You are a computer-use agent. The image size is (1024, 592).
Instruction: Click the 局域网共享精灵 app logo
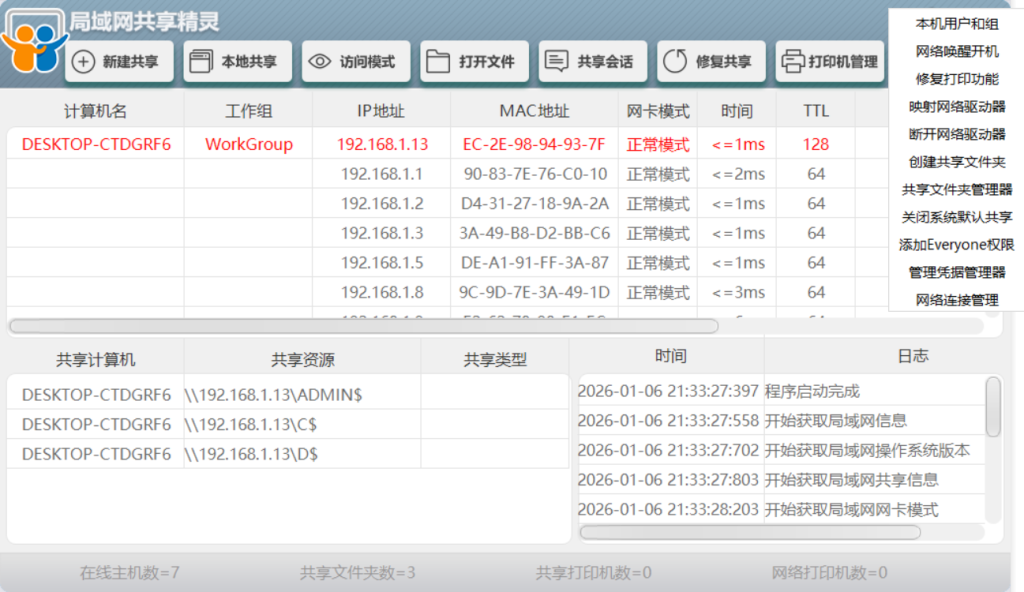pyautogui.click(x=32, y=40)
